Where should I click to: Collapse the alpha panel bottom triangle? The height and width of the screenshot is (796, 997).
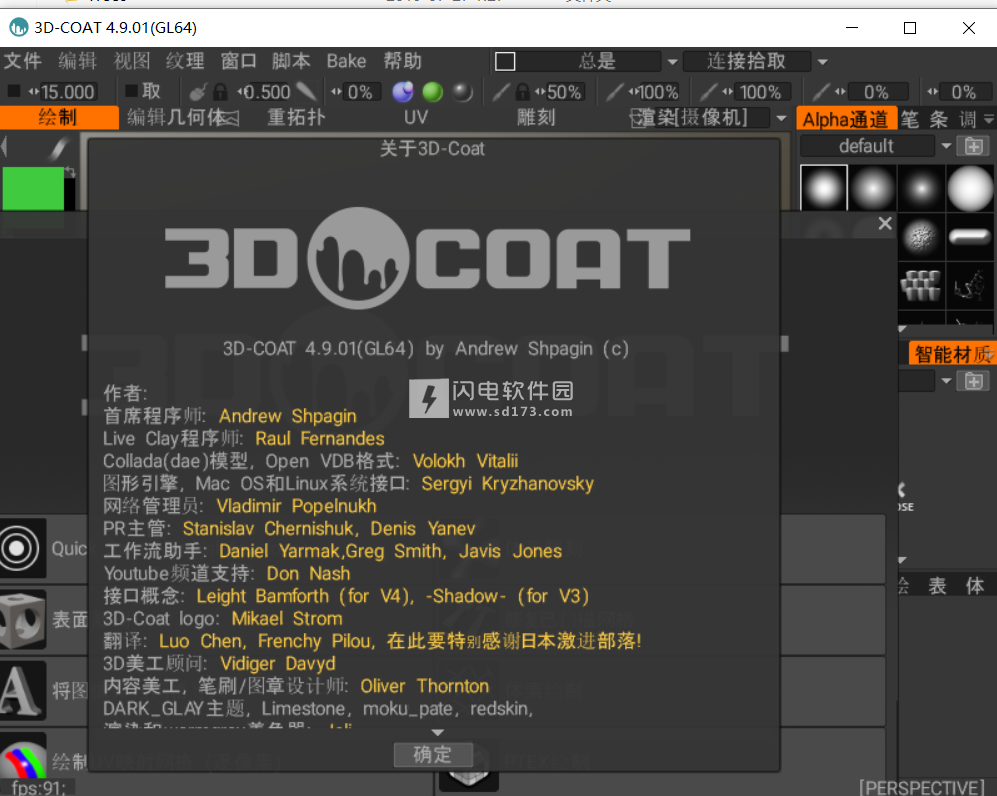point(902,329)
